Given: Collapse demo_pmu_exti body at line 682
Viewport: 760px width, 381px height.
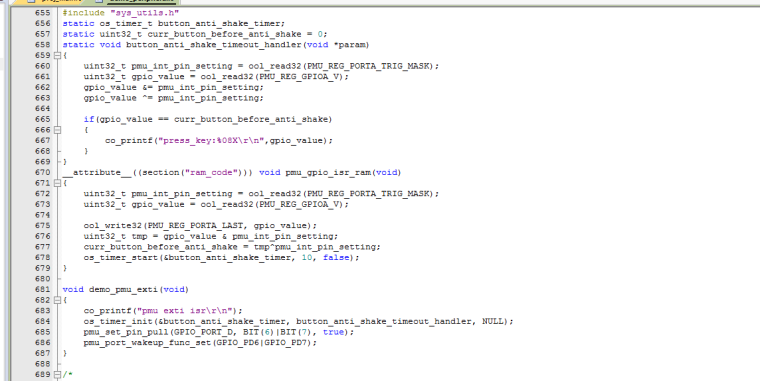Looking at the screenshot, I should pos(57,300).
